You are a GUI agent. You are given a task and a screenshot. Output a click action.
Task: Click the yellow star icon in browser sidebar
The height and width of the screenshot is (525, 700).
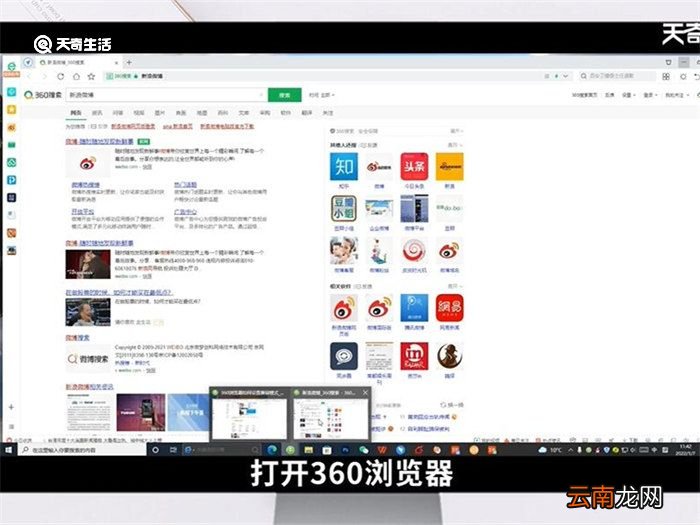[x=12, y=109]
